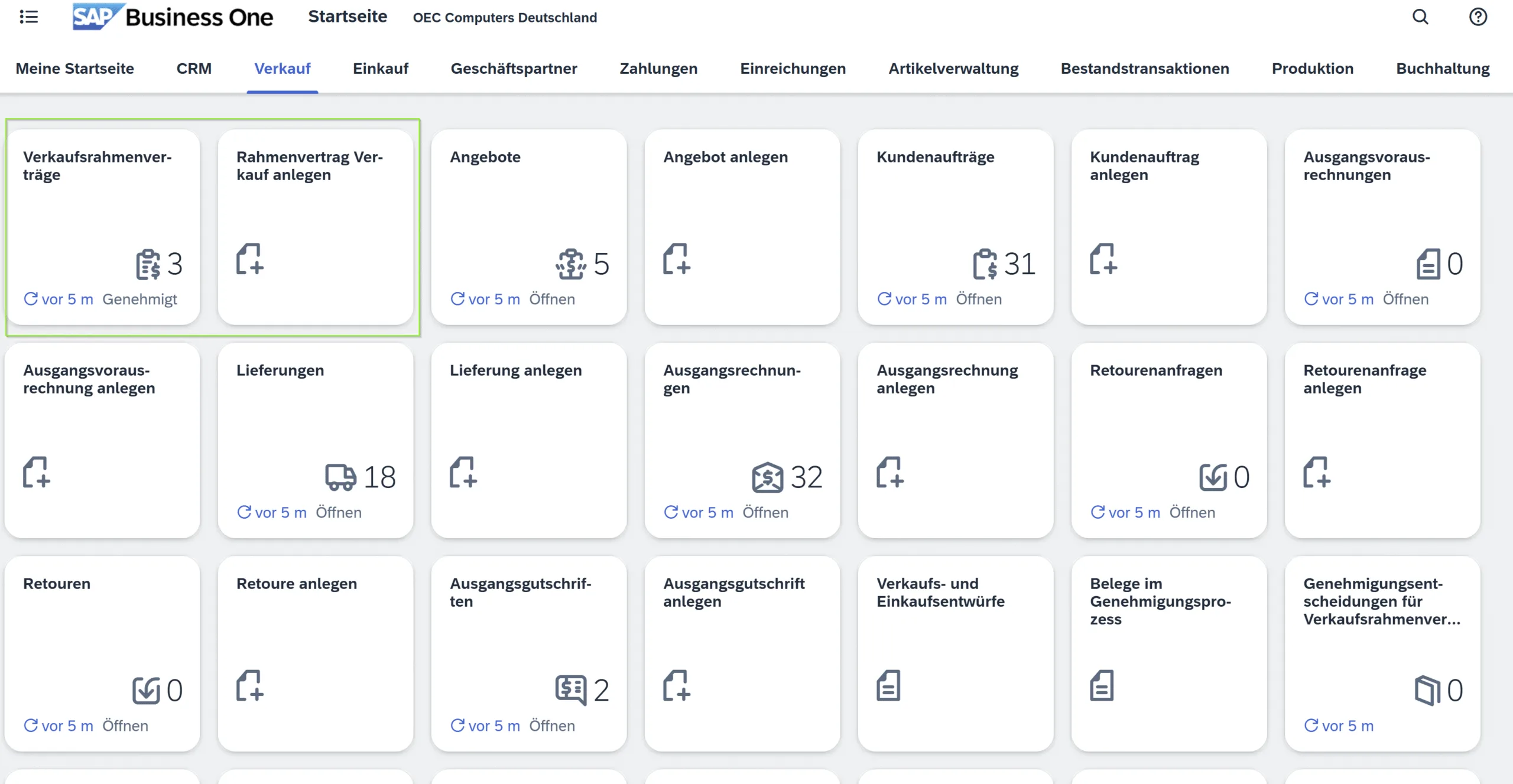Viewport: 1513px width, 784px height.
Task: Select the Buchhaltung tab
Action: pos(1442,69)
